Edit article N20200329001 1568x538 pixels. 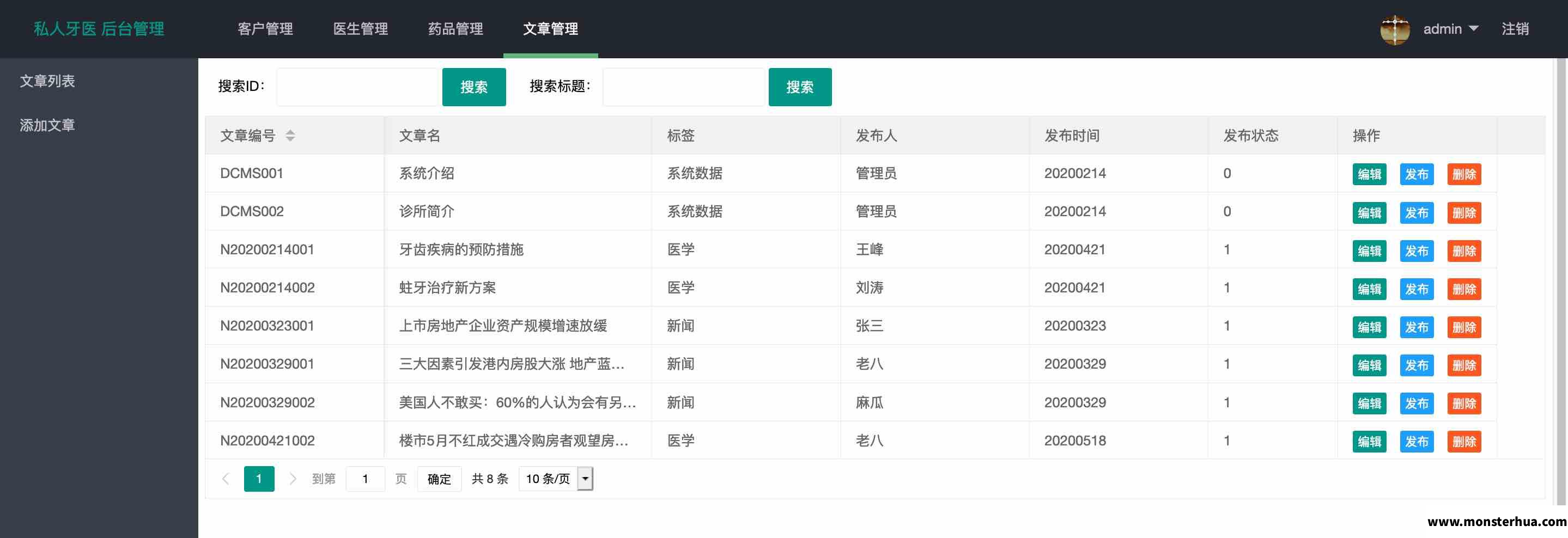[x=1370, y=365]
